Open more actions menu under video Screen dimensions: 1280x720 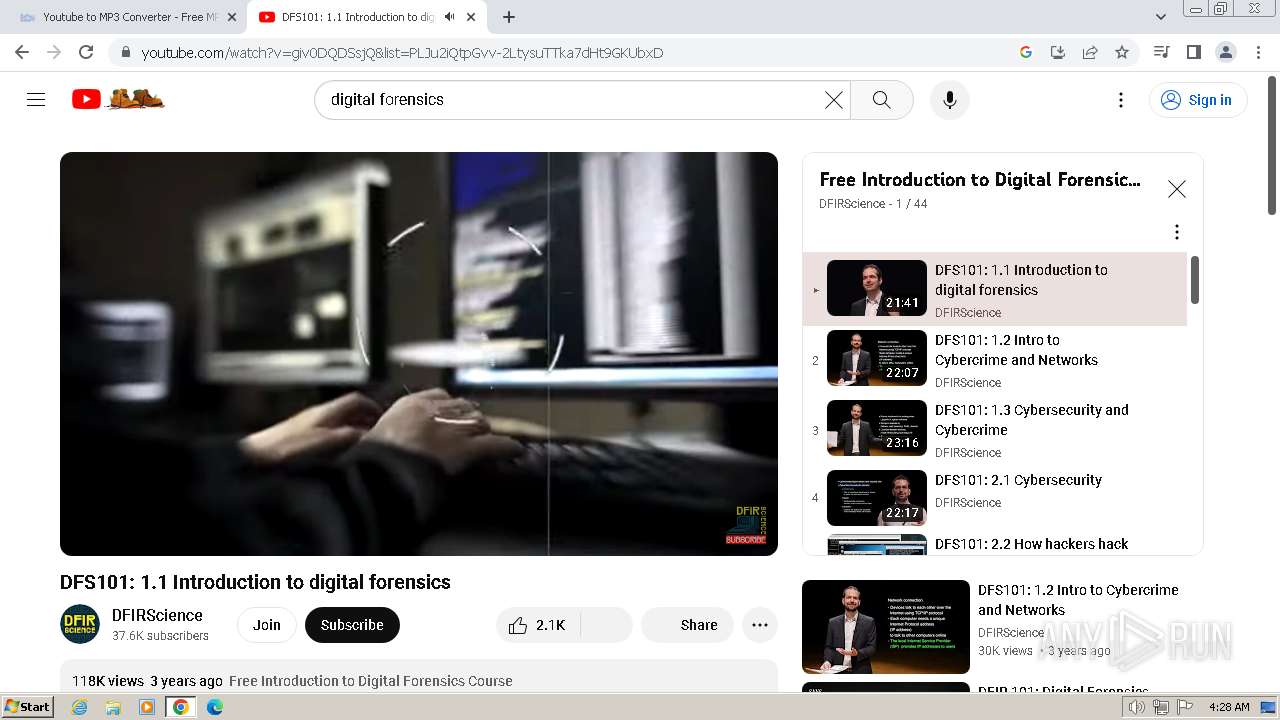click(760, 625)
